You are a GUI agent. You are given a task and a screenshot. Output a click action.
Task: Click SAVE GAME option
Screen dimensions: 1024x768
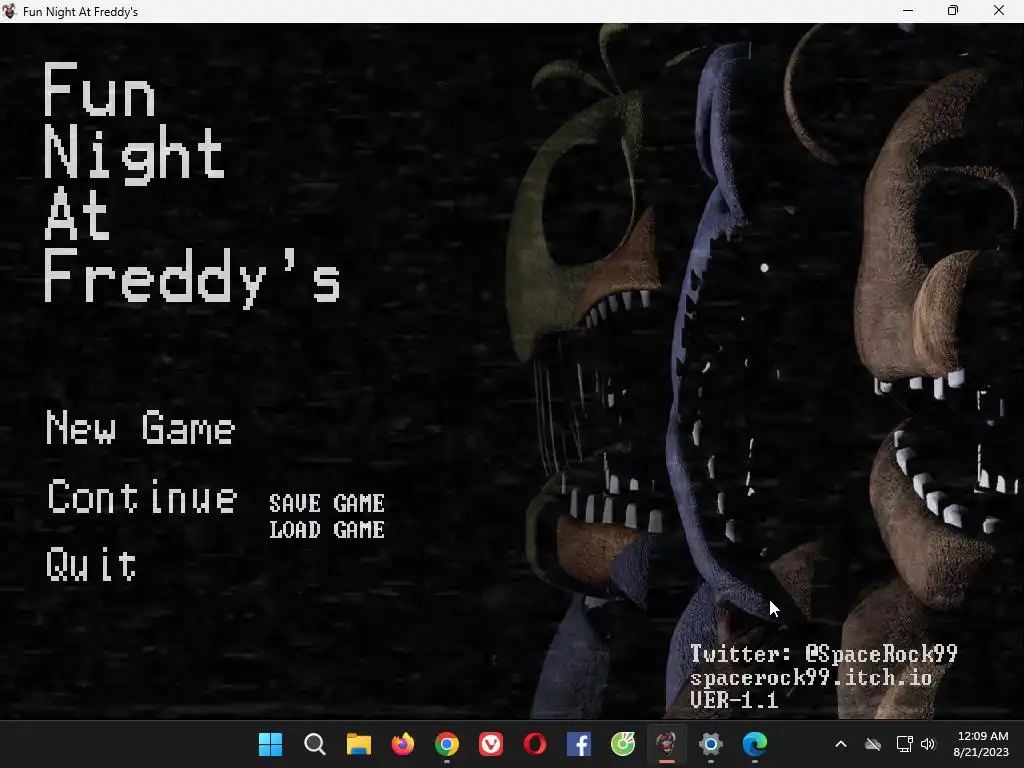pos(327,503)
